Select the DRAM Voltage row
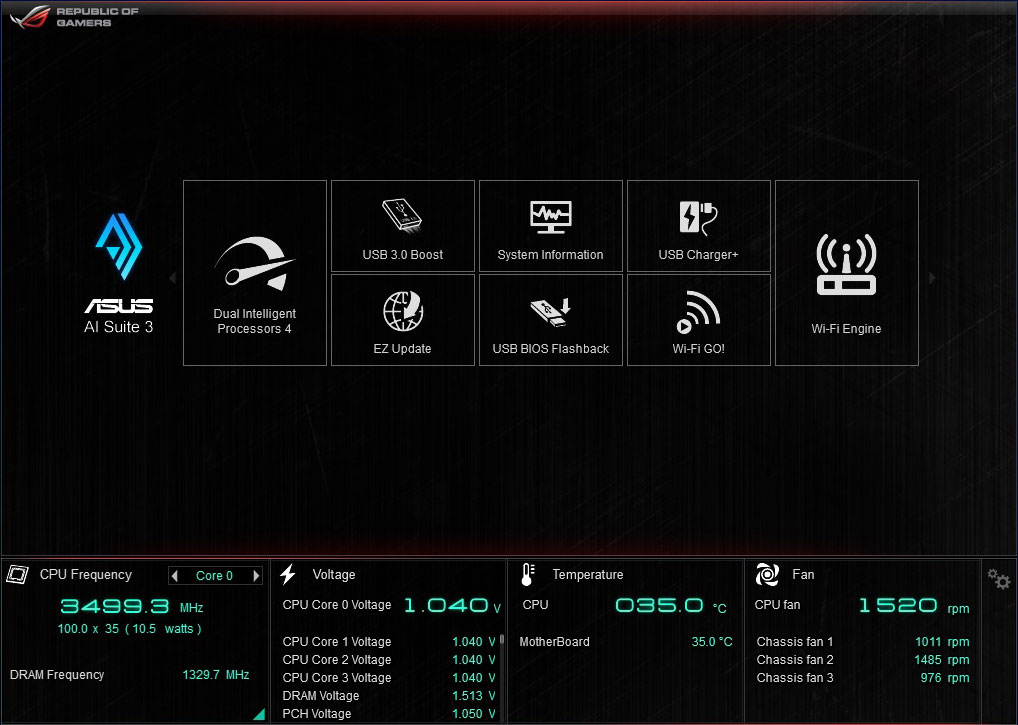The image size is (1018, 725). point(389,696)
